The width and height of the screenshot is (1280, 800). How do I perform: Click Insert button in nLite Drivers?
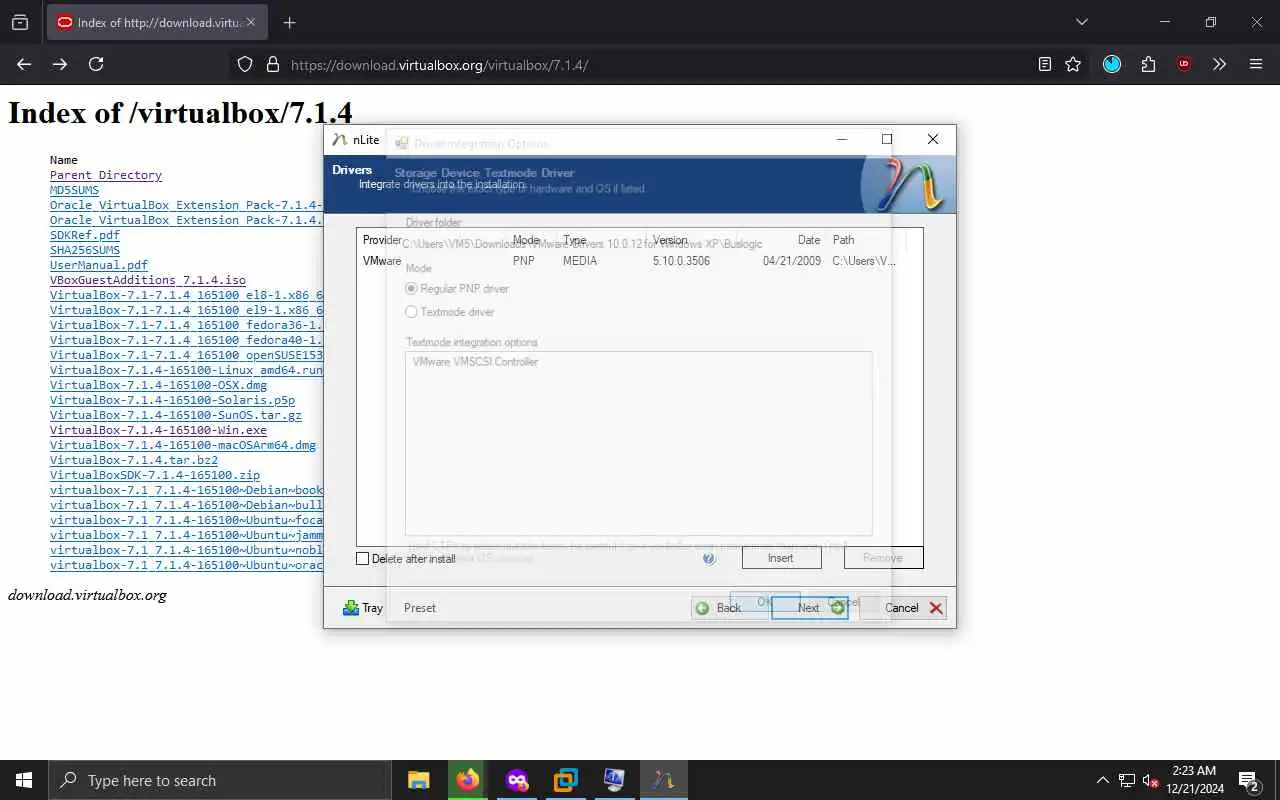click(781, 558)
